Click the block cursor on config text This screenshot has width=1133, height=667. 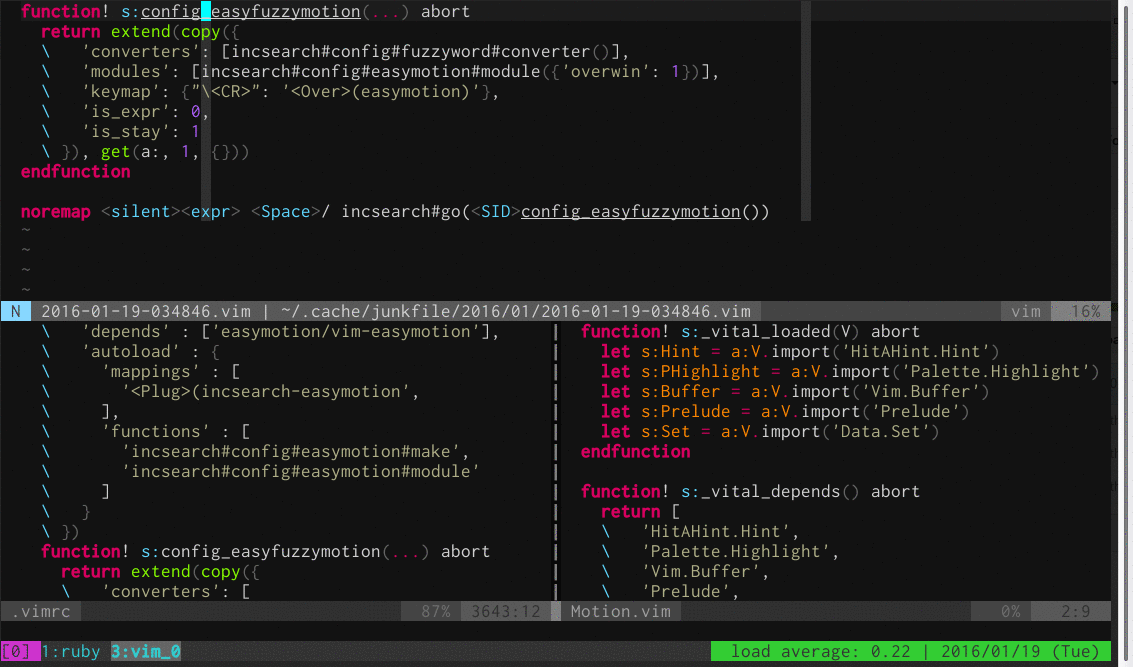[x=204, y=11]
